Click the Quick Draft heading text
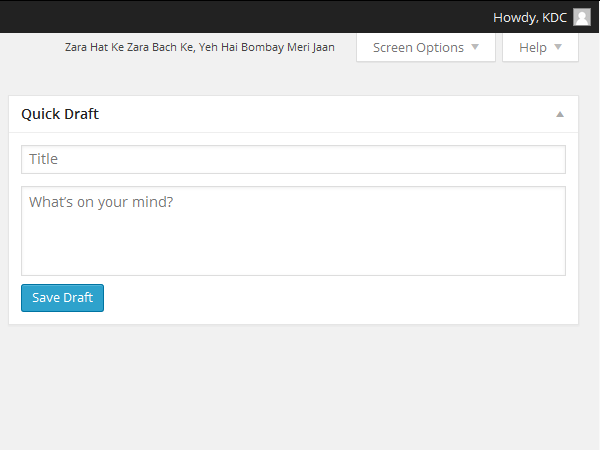The width and height of the screenshot is (600, 450). (60, 114)
